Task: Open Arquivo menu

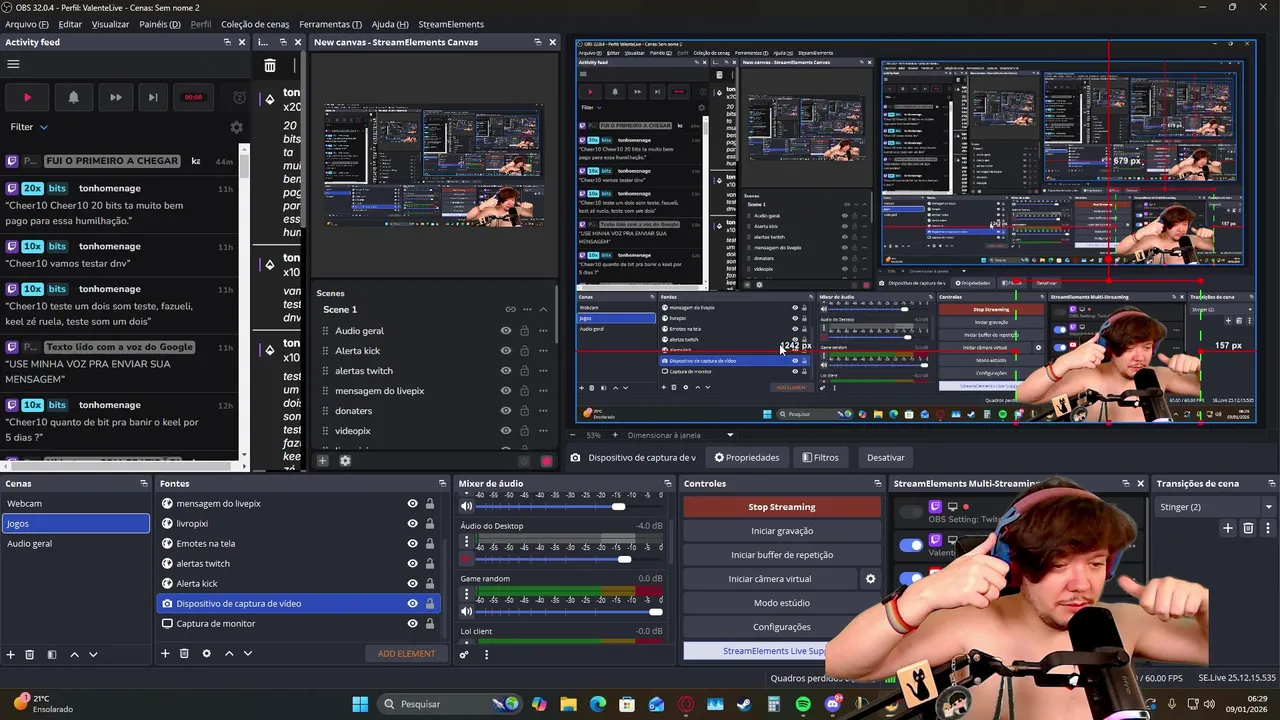Action: [27, 24]
